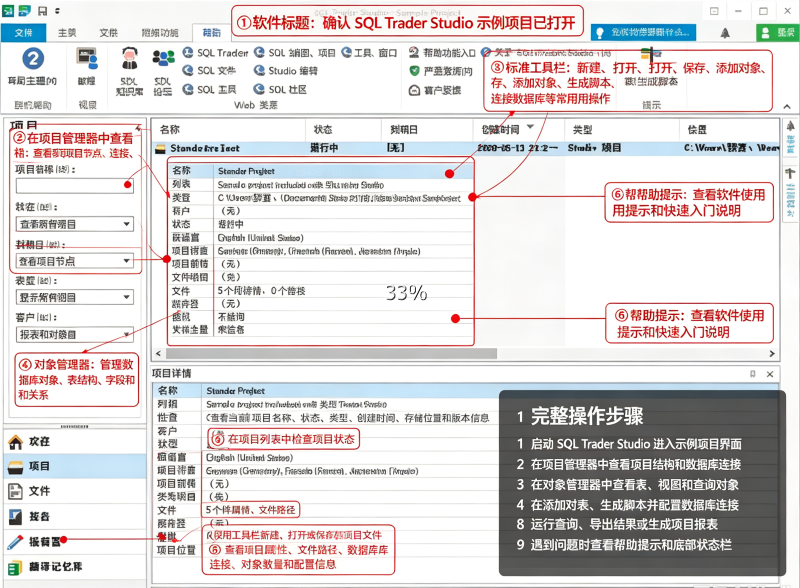Select the 帮助 ribbon tab
800x588 pixels.
pos(211,33)
